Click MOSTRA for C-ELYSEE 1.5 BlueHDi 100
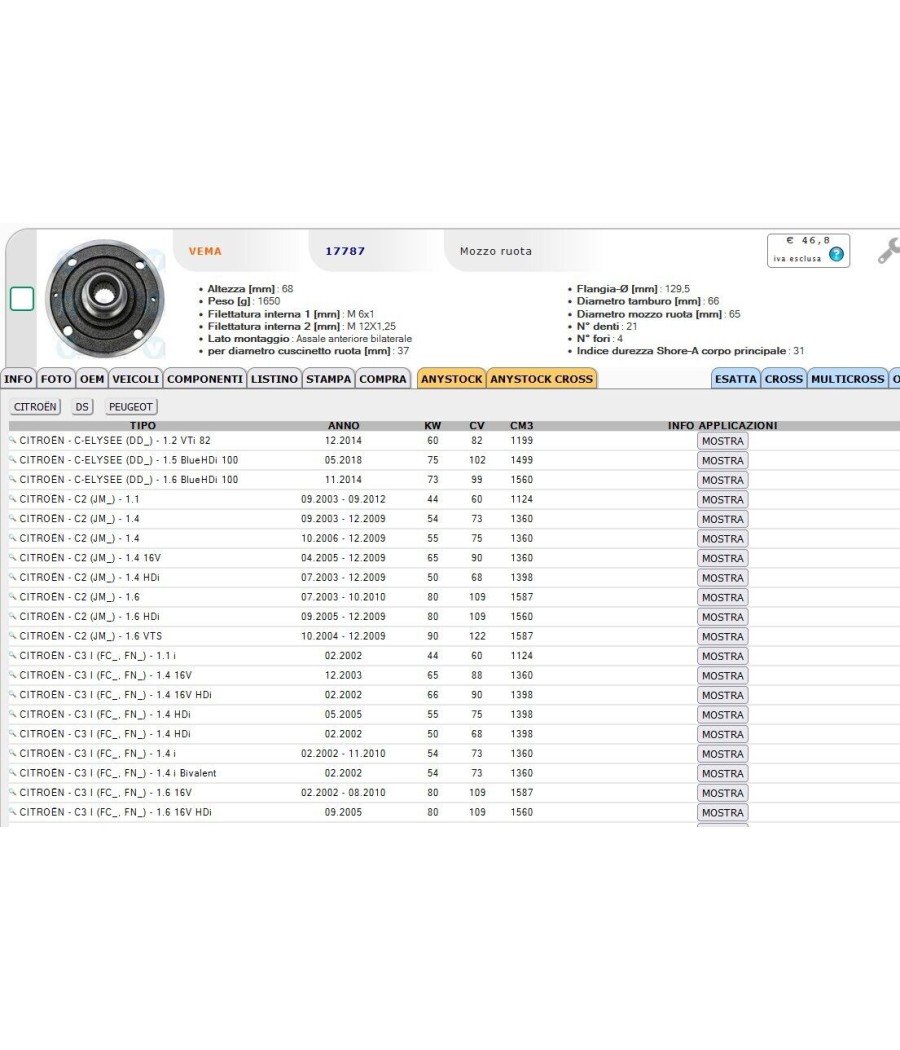Screen dimensions: 900x1050 (723, 460)
